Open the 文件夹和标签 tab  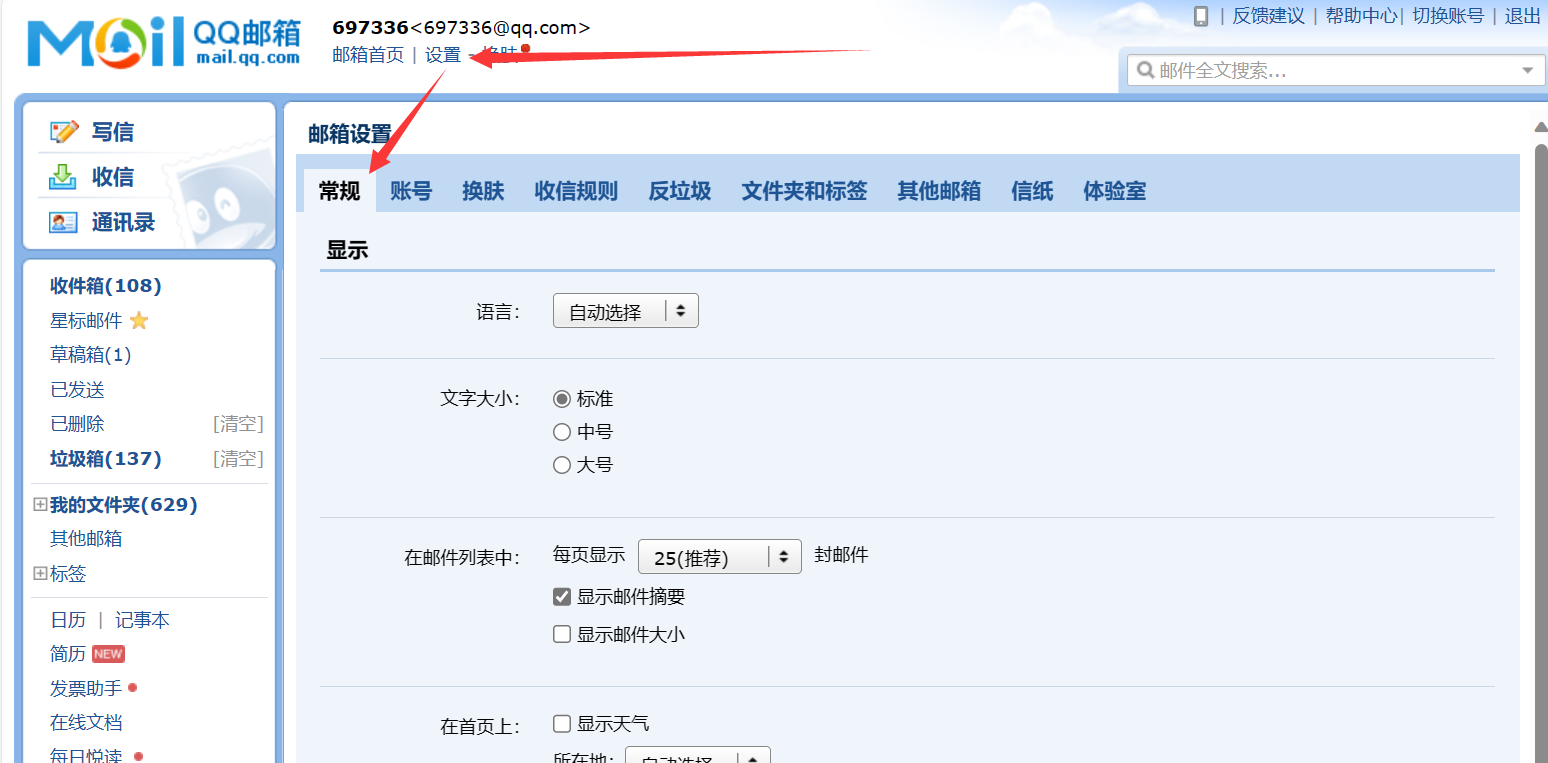[804, 191]
